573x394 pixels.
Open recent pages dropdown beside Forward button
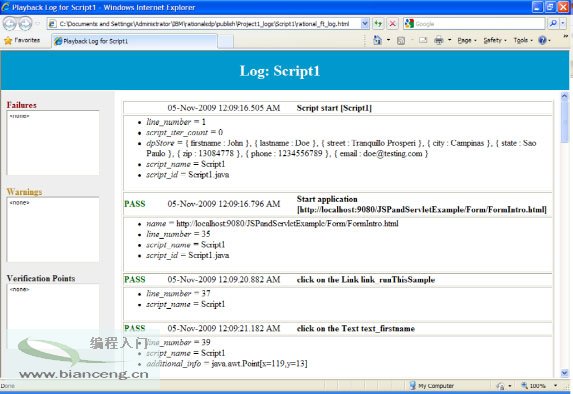37,24
